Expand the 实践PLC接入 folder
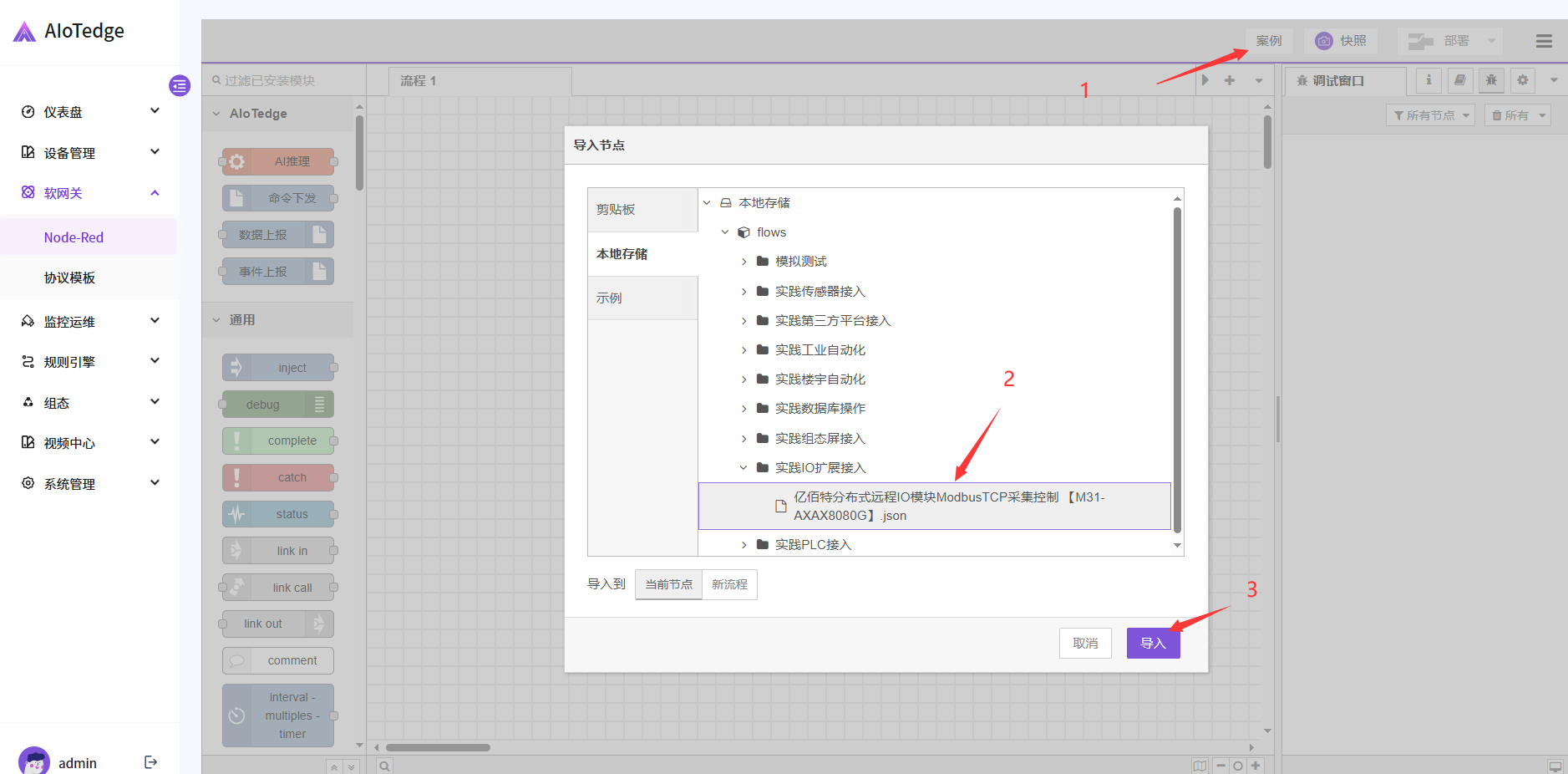1568x774 pixels. click(x=744, y=545)
